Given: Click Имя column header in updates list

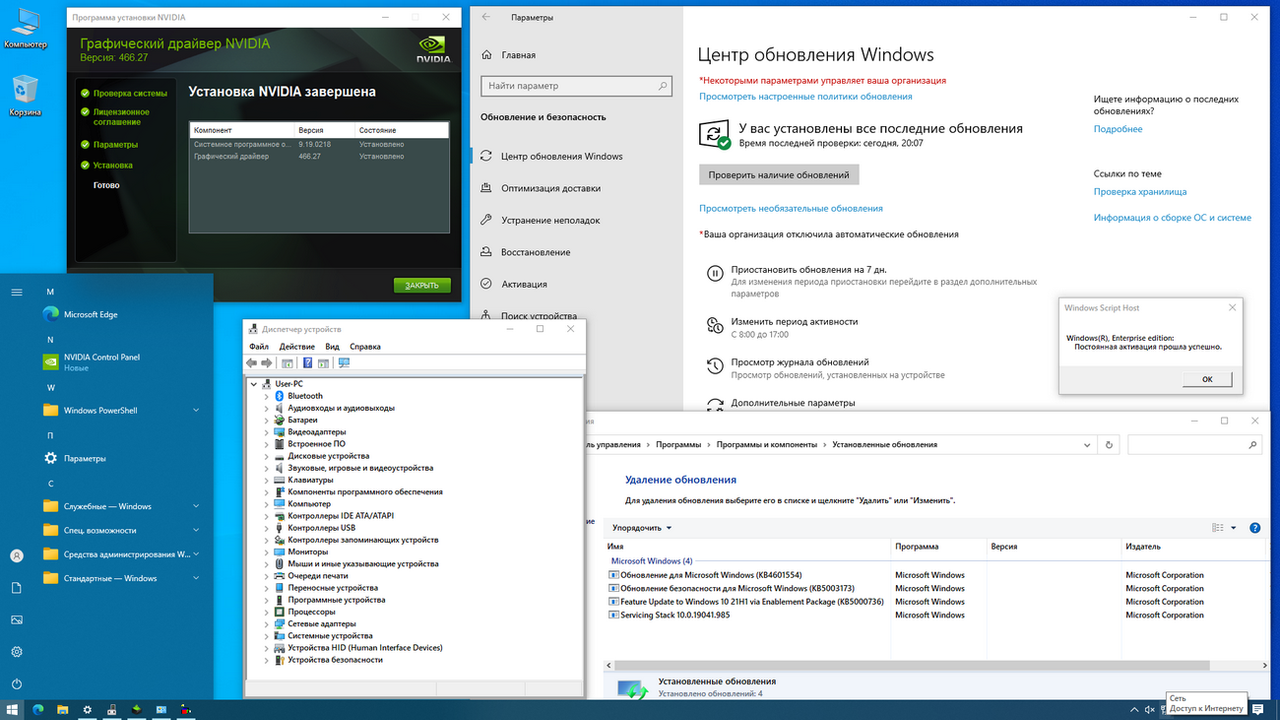Looking at the screenshot, I should pyautogui.click(x=747, y=547).
